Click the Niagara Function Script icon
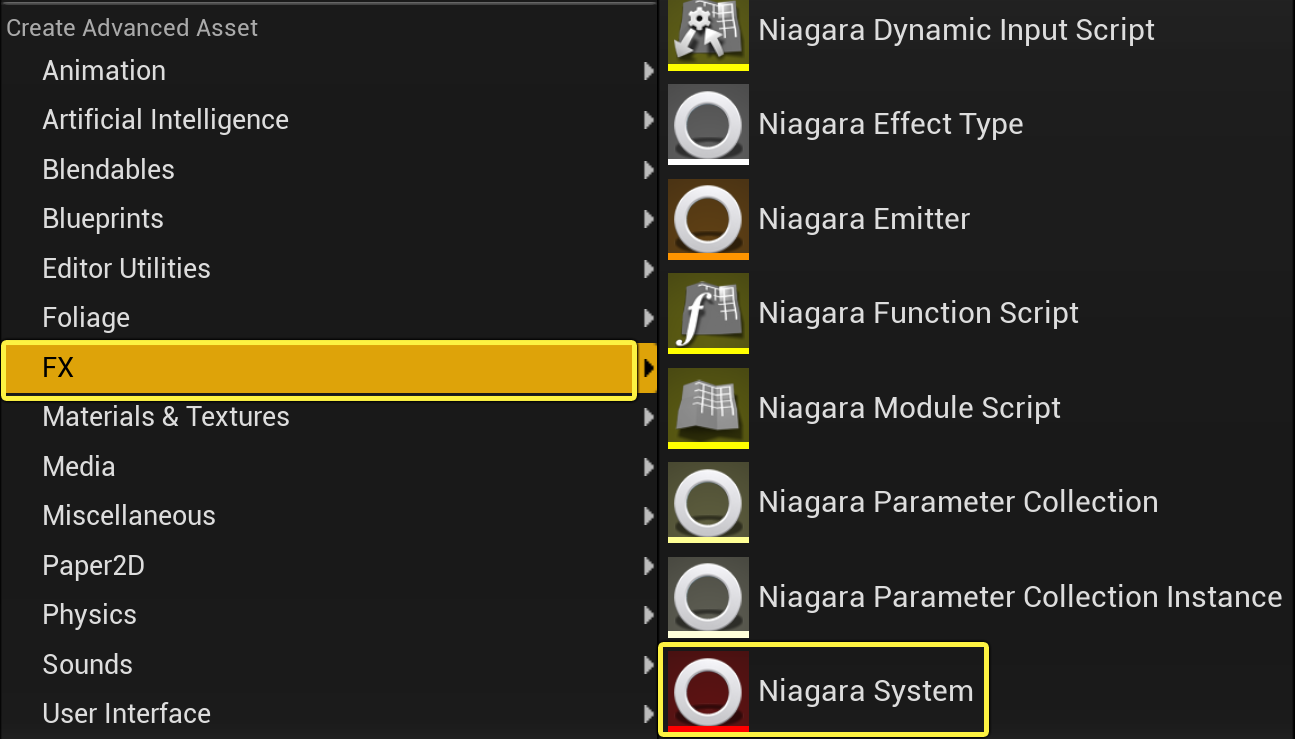The height and width of the screenshot is (739, 1295). 708,313
